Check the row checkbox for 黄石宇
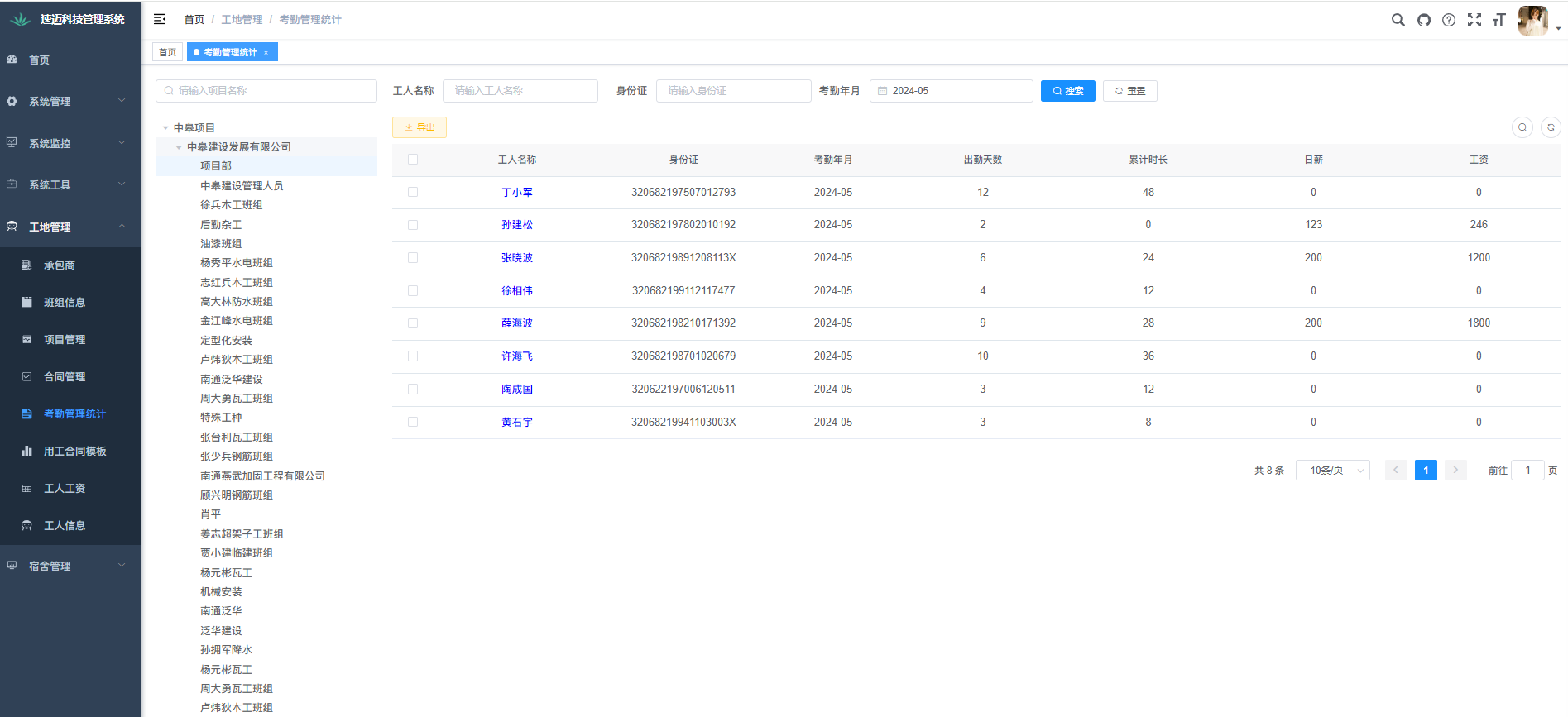This screenshot has height=717, width=1568. click(413, 422)
